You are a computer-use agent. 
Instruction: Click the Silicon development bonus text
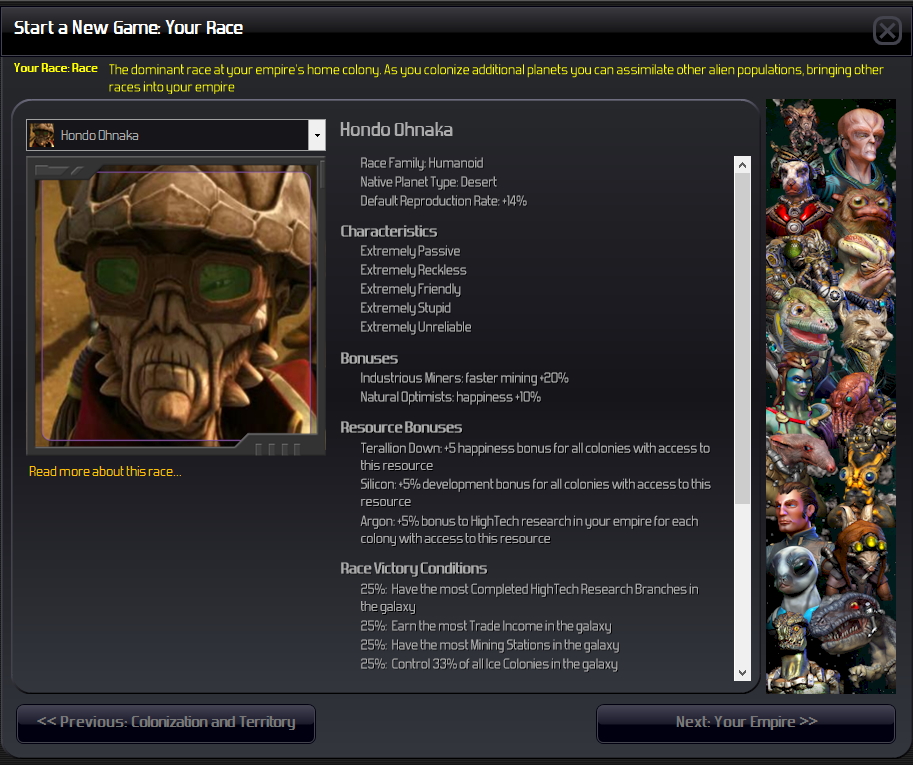(x=535, y=493)
